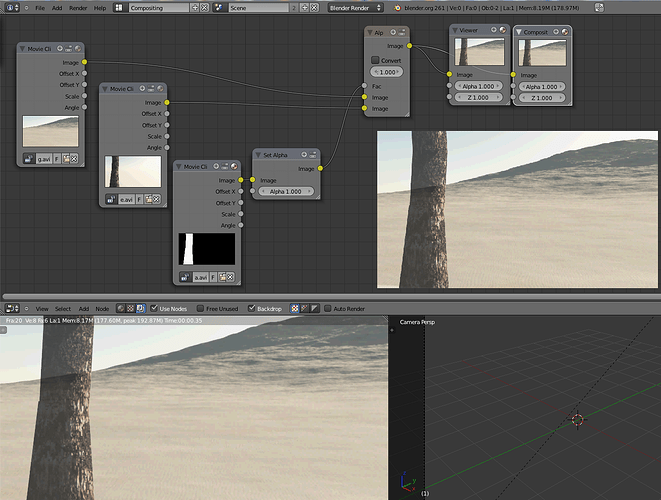Toggle preview sphere icon on g.avi node
Viewport: 661px width, 500px height.
(x=78, y=48)
